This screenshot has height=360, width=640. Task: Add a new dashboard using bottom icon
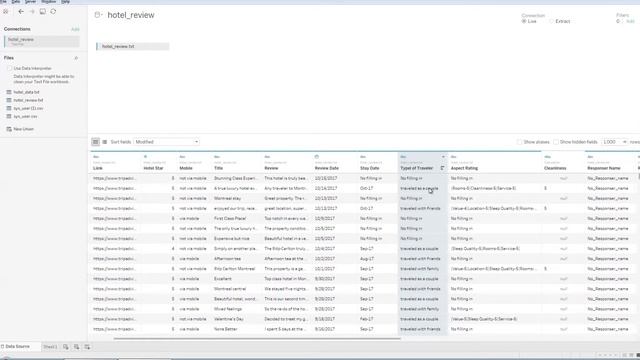(76, 347)
